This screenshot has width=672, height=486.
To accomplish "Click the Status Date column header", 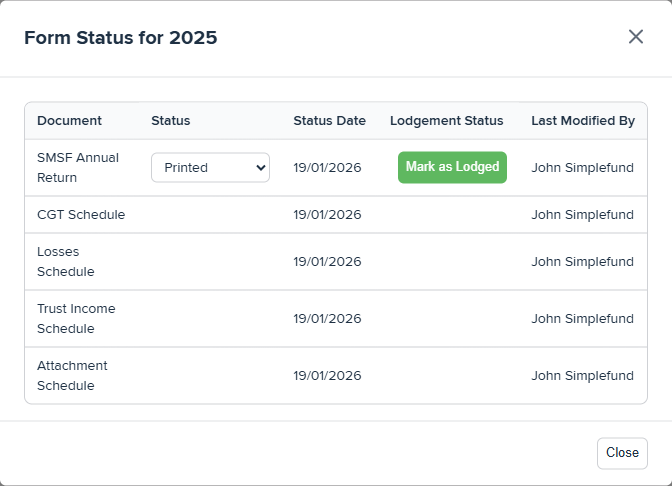I will pyautogui.click(x=330, y=121).
